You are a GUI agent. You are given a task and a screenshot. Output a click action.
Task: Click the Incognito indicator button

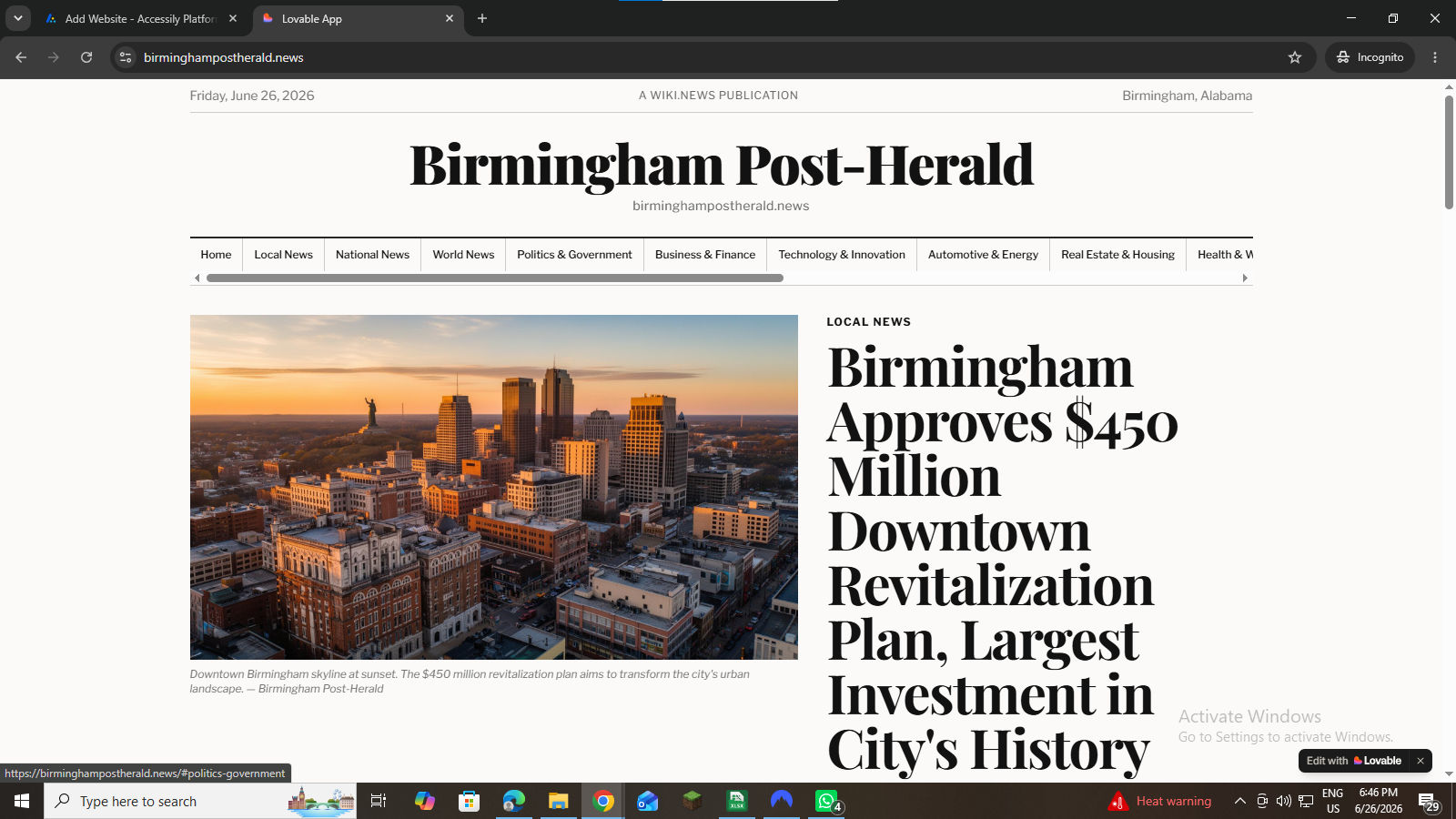[1370, 57]
